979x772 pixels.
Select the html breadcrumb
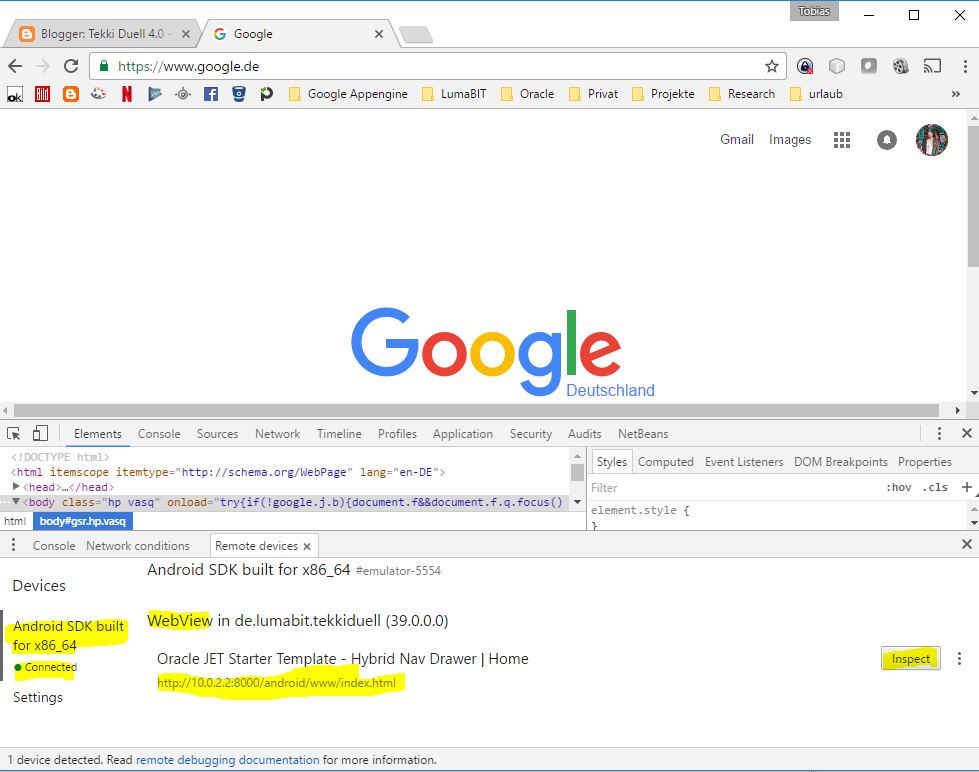tap(15, 521)
